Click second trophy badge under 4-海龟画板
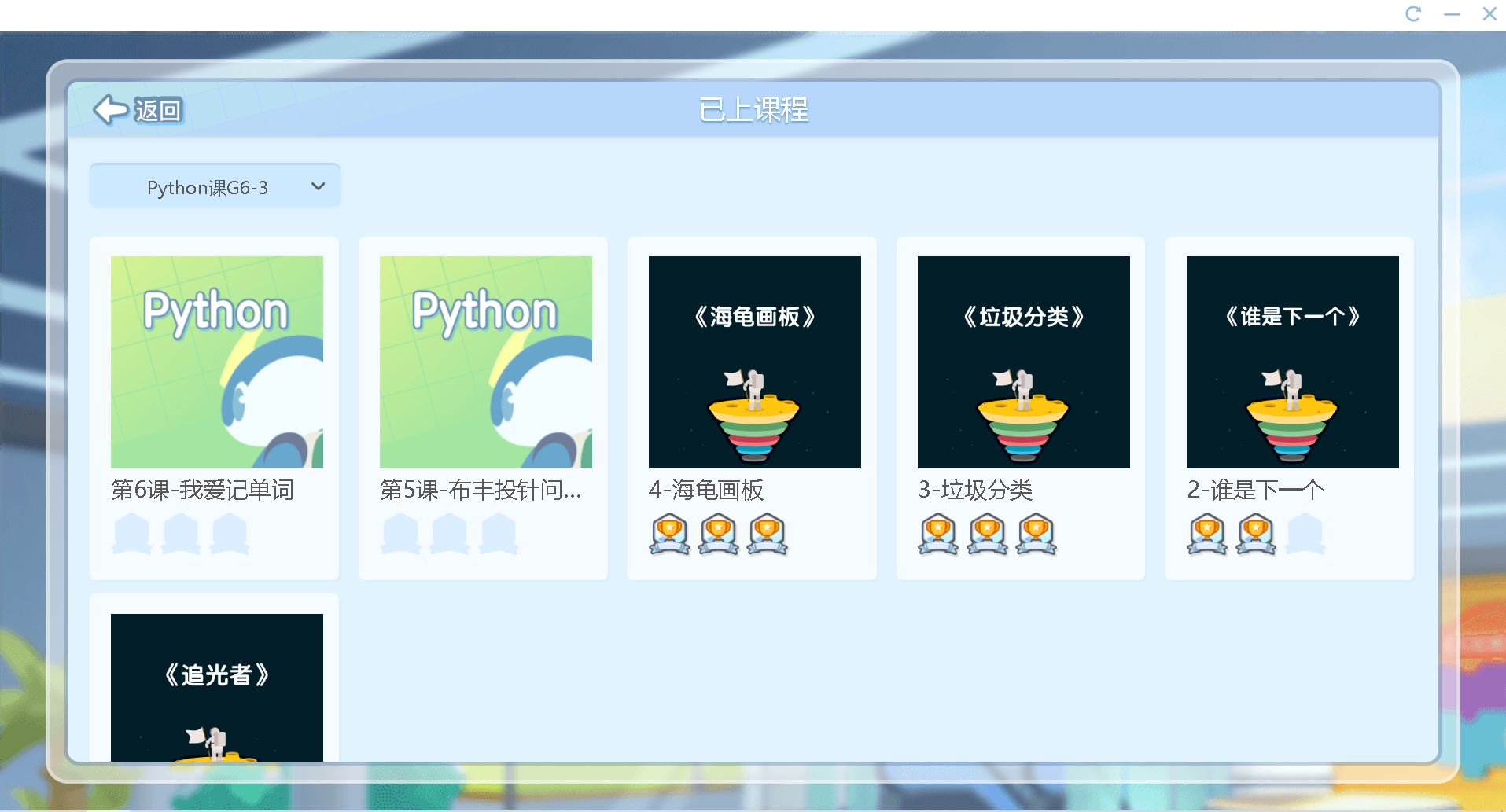The height and width of the screenshot is (812, 1506). [x=719, y=535]
